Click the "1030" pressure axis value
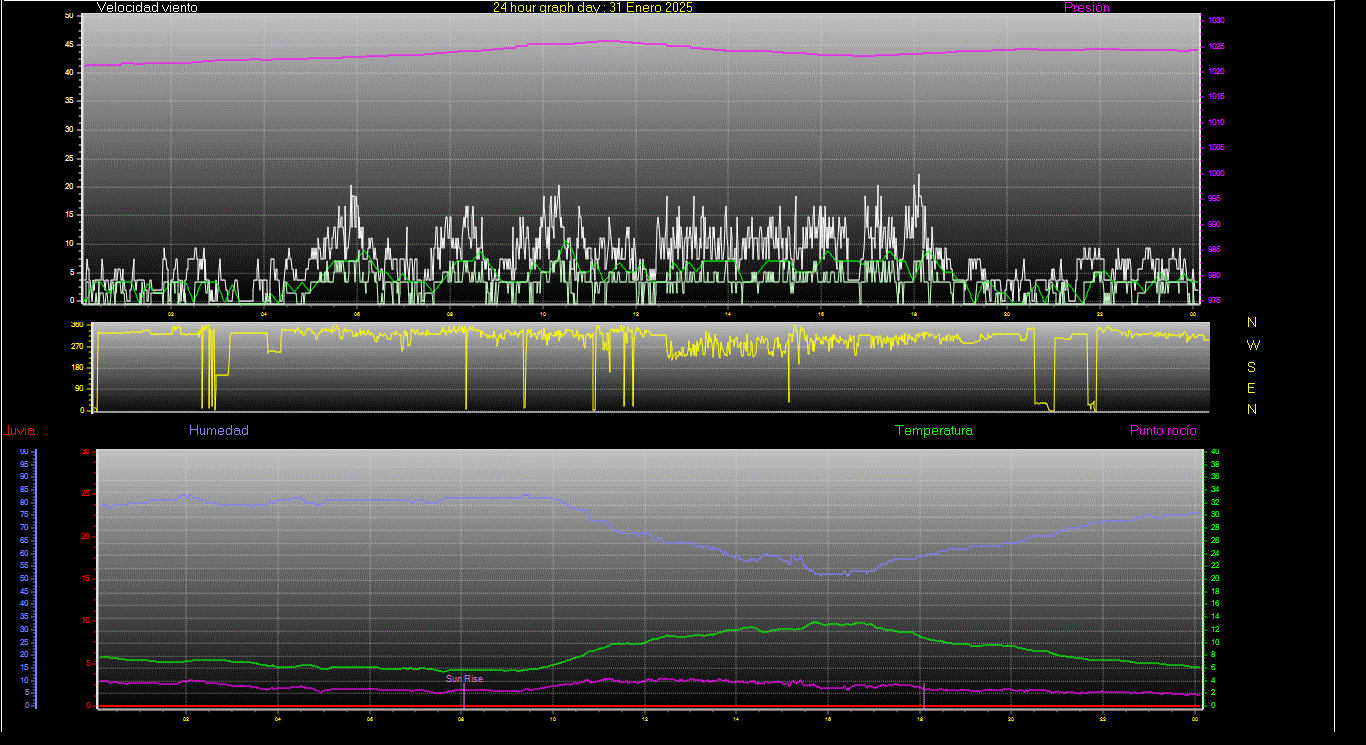The height and width of the screenshot is (745, 1366). pos(1215,21)
